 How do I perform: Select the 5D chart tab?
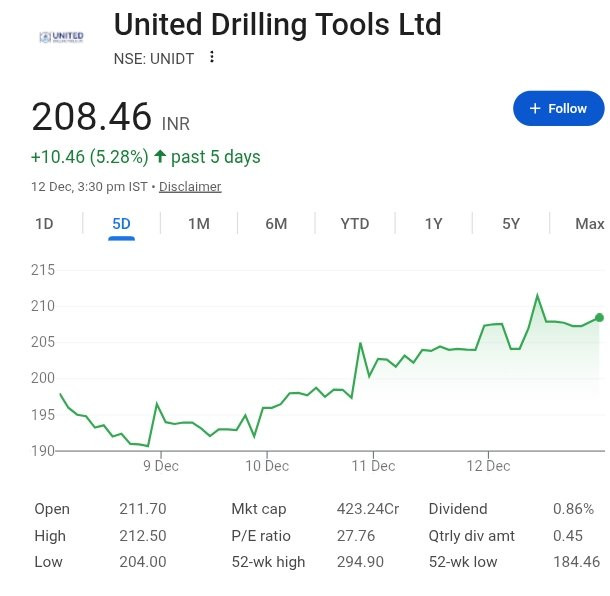point(121,224)
